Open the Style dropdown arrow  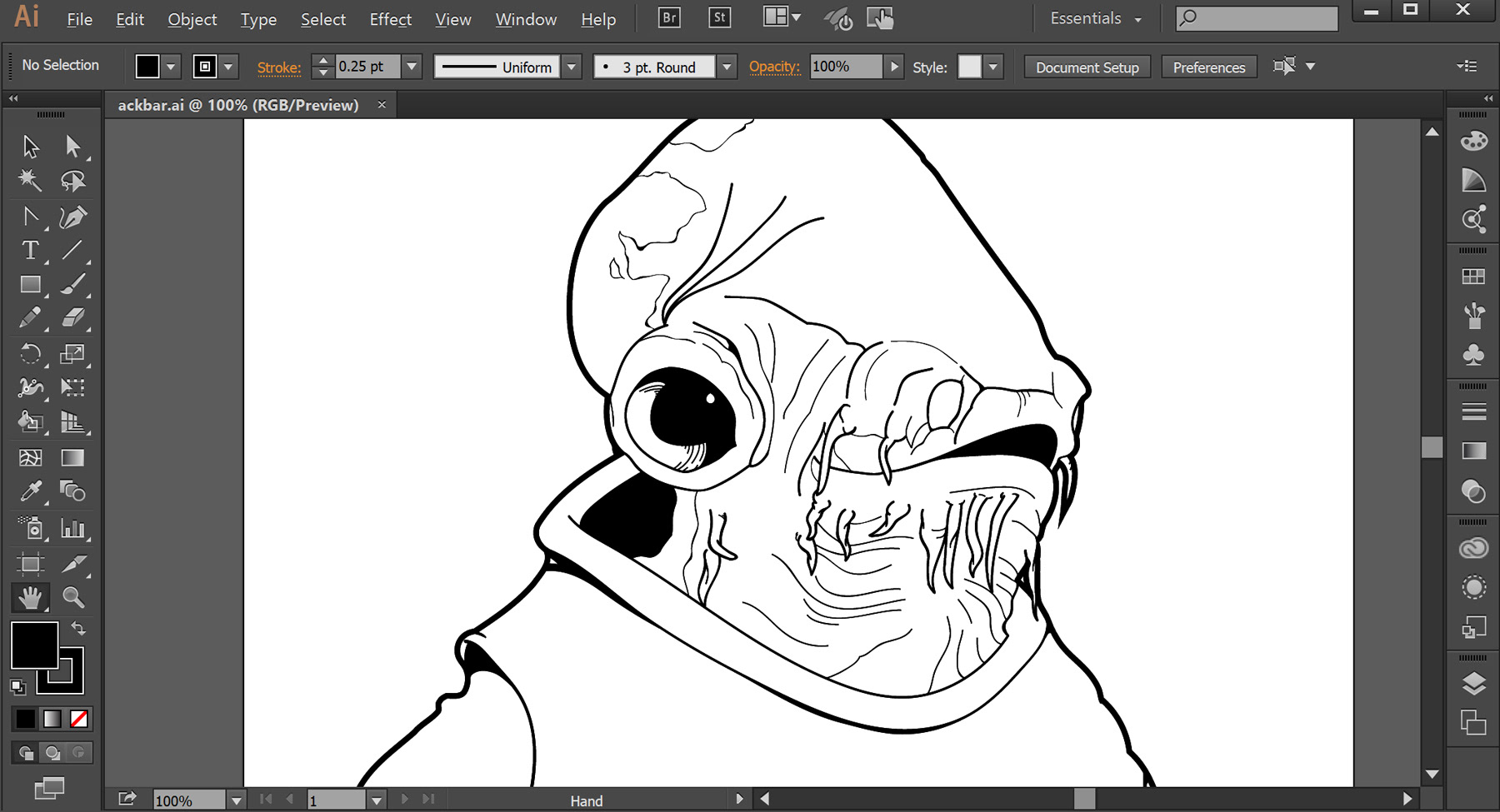[992, 67]
